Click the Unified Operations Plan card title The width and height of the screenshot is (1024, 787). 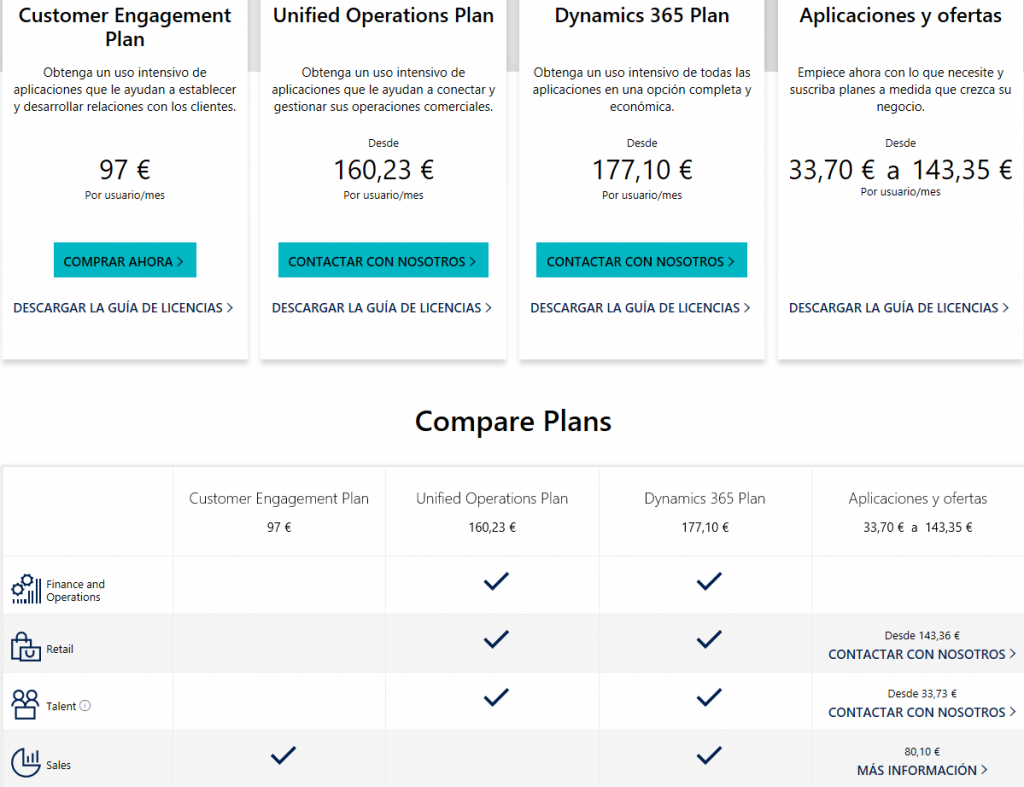tap(383, 15)
